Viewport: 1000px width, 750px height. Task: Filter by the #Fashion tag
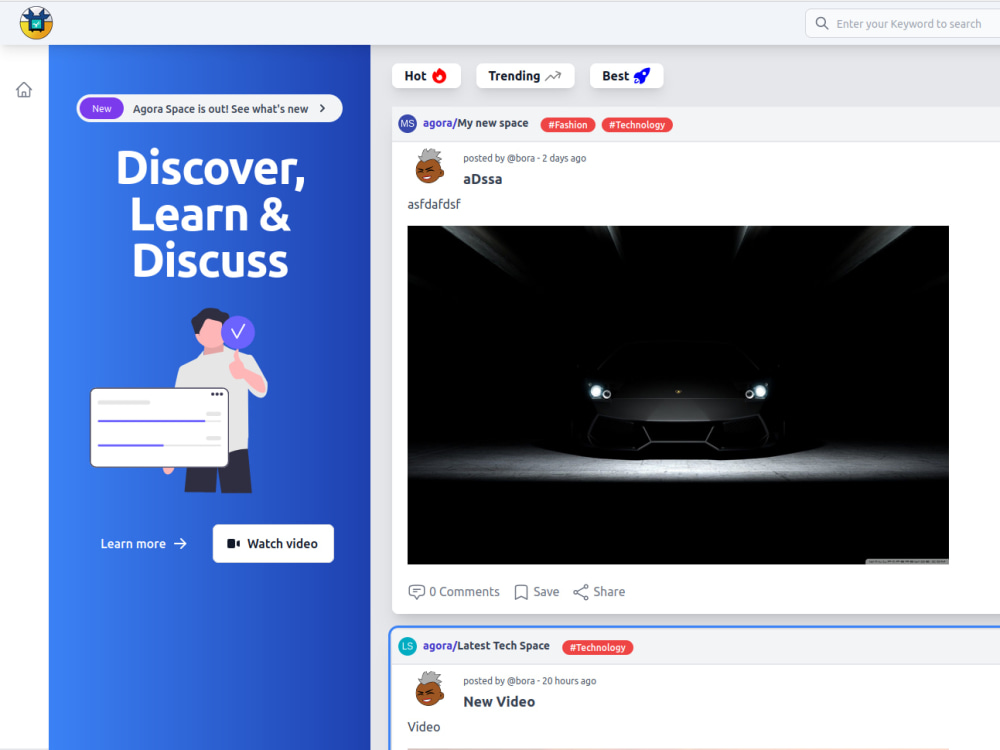568,125
